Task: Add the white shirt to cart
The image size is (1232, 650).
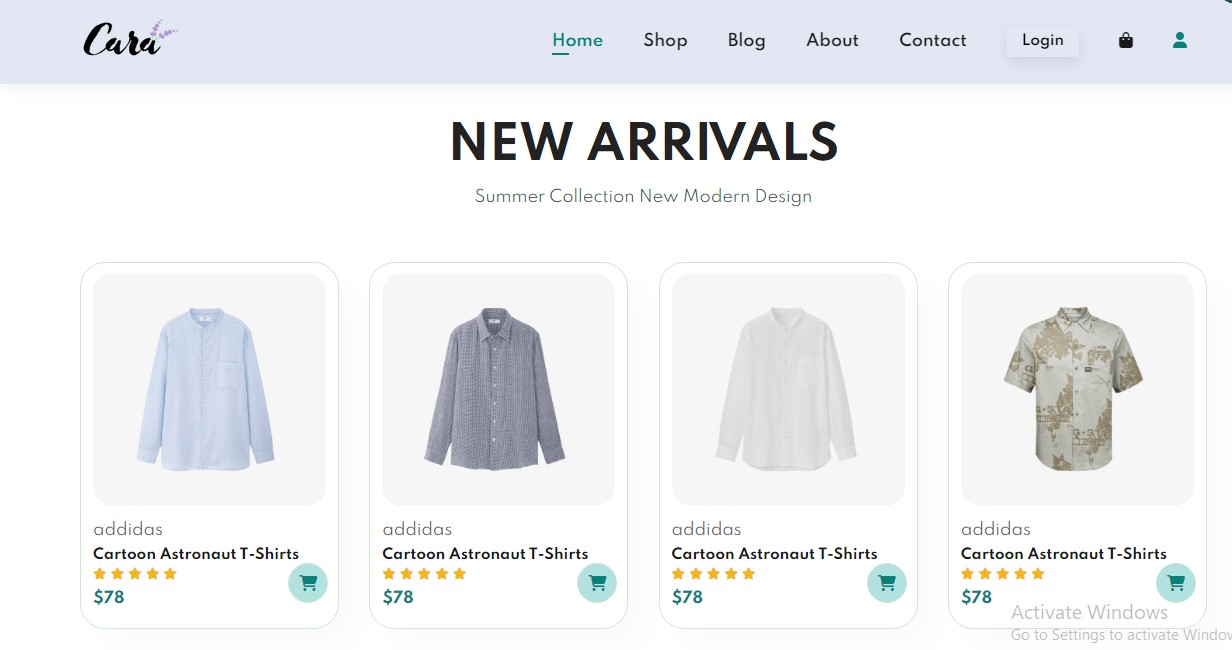Action: (887, 583)
